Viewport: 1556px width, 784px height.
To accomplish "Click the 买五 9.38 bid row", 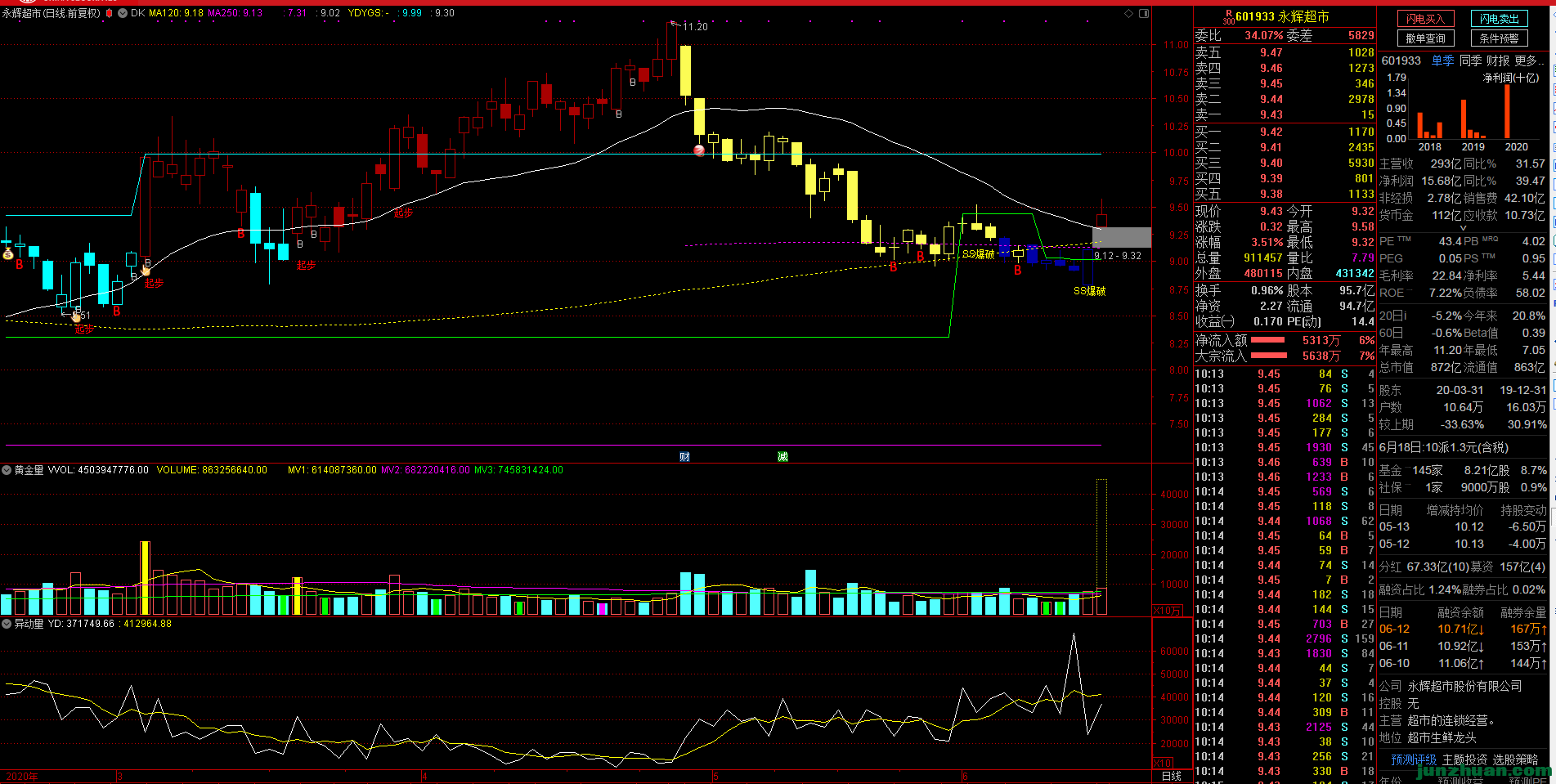I will coord(1284,194).
